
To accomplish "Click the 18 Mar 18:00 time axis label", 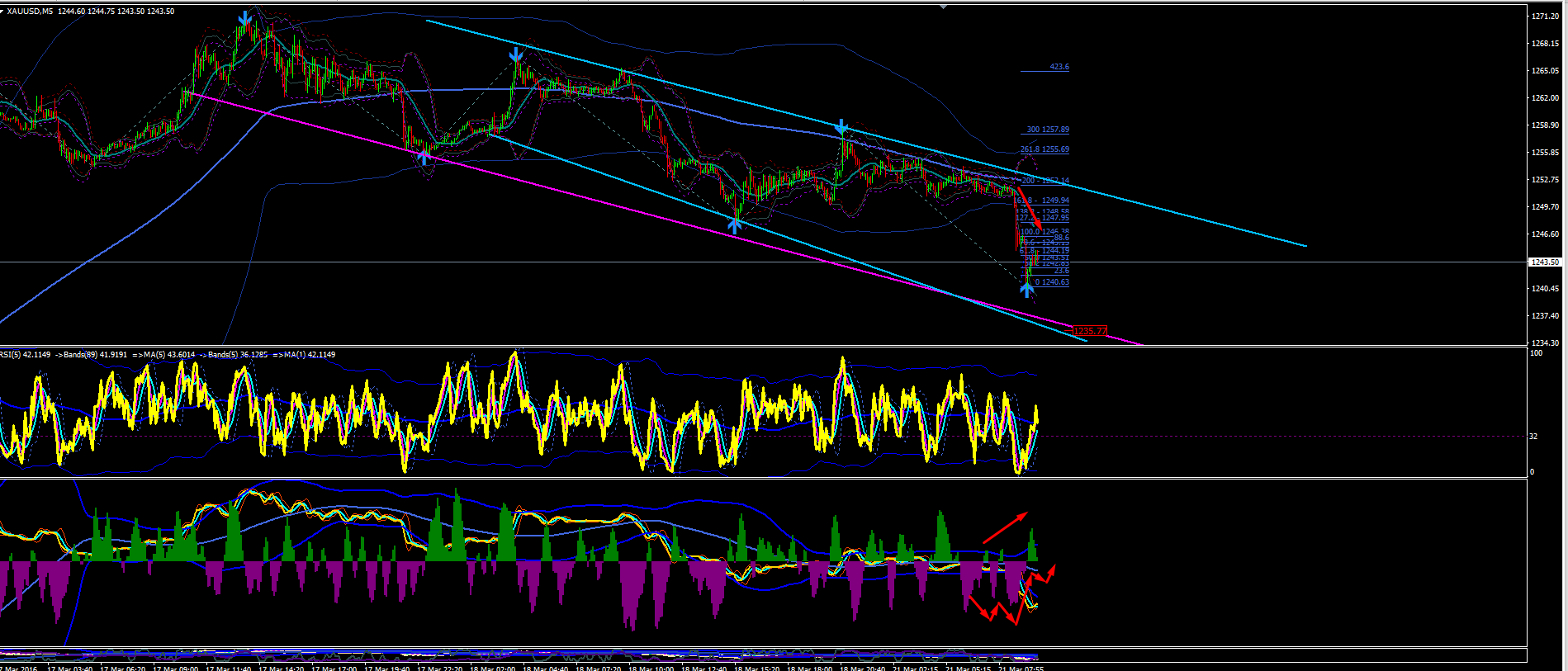I will click(809, 669).
